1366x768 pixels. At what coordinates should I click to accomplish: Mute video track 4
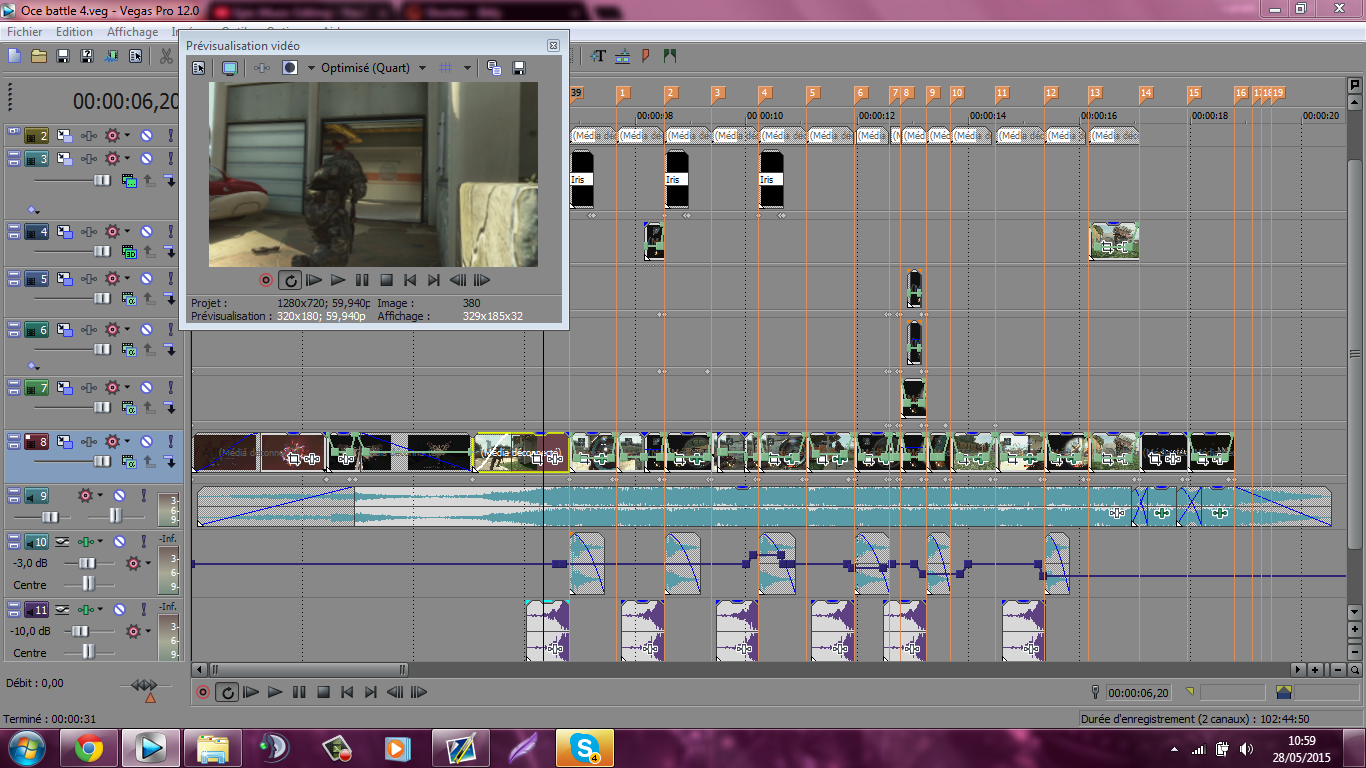coord(146,232)
